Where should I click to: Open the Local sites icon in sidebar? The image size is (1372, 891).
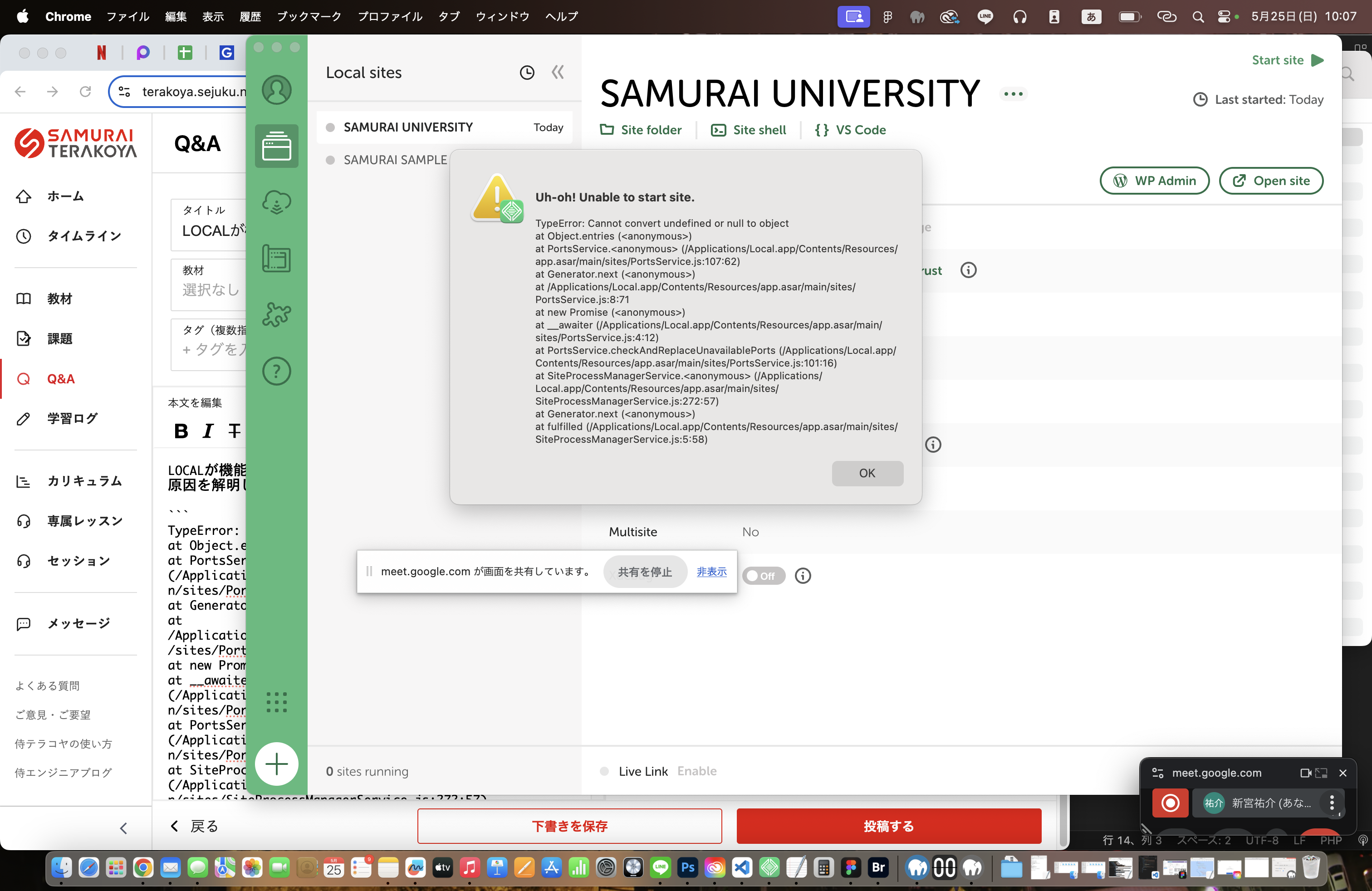[x=276, y=146]
